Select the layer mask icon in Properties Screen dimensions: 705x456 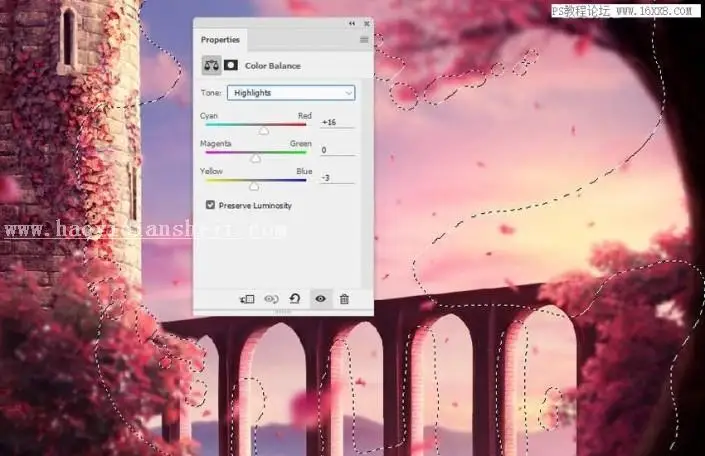point(231,66)
